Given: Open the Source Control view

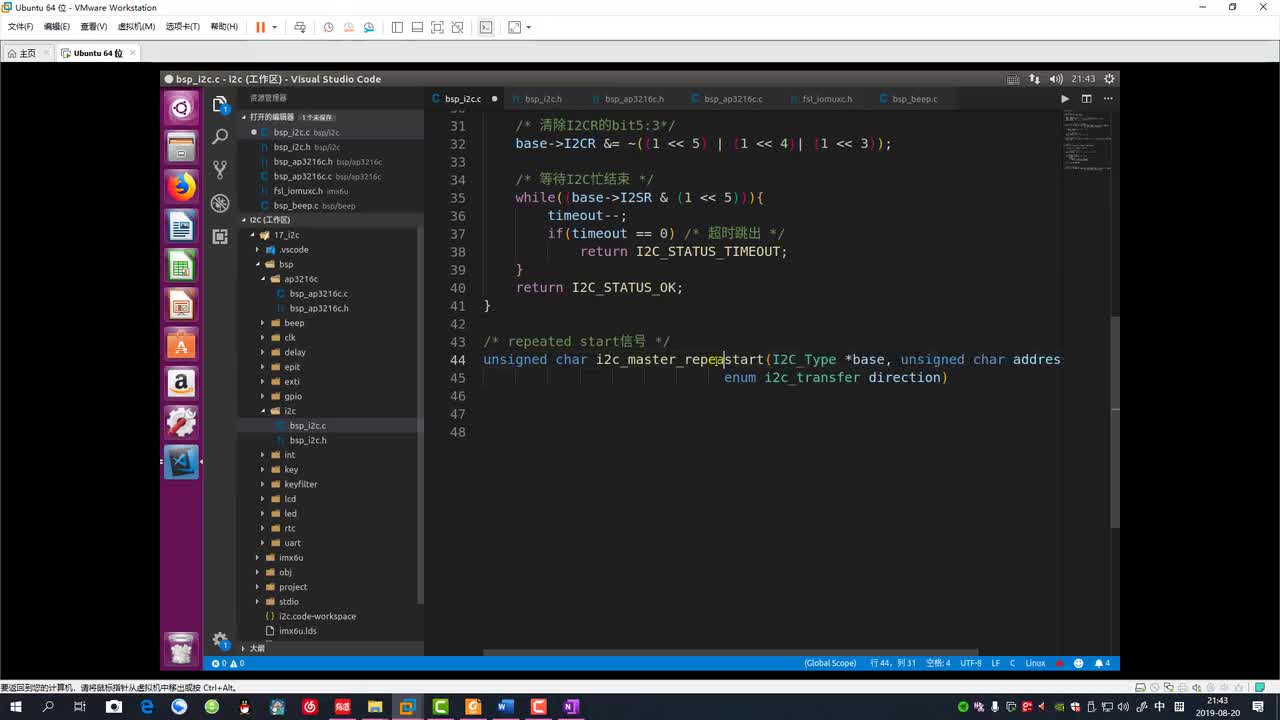Looking at the screenshot, I should click(220, 170).
